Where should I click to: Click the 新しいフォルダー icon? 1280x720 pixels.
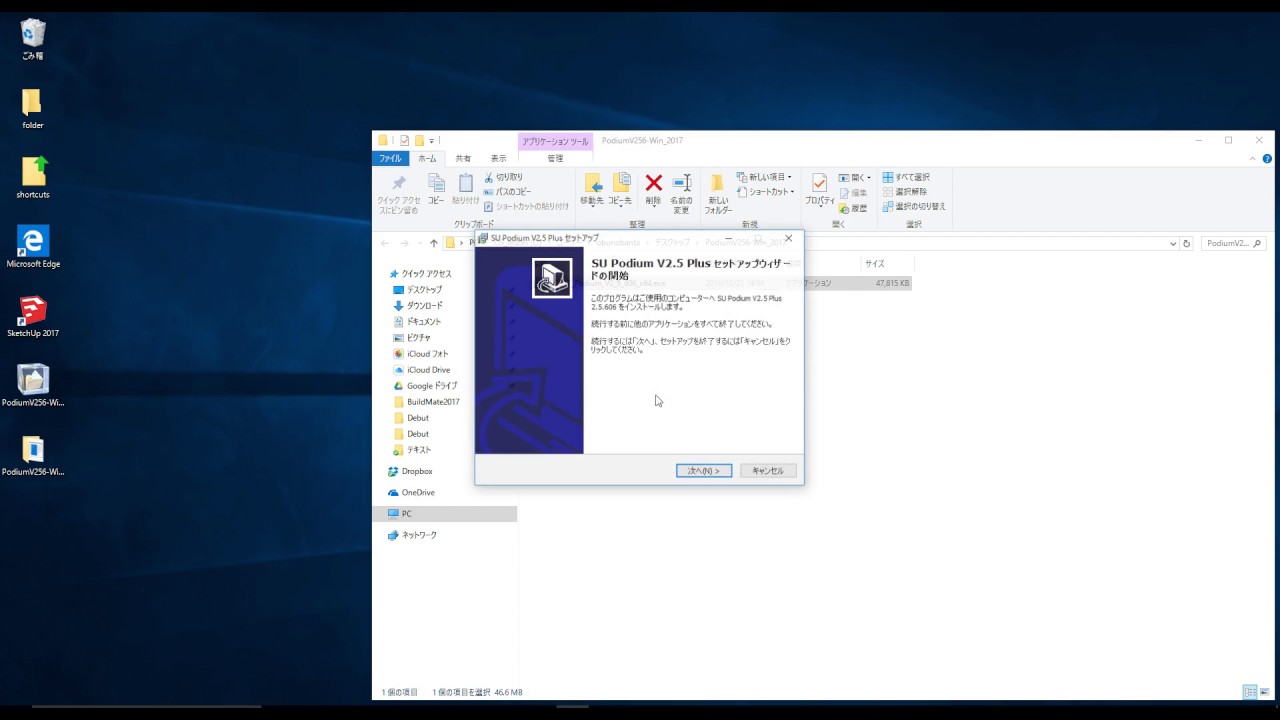pyautogui.click(x=718, y=194)
